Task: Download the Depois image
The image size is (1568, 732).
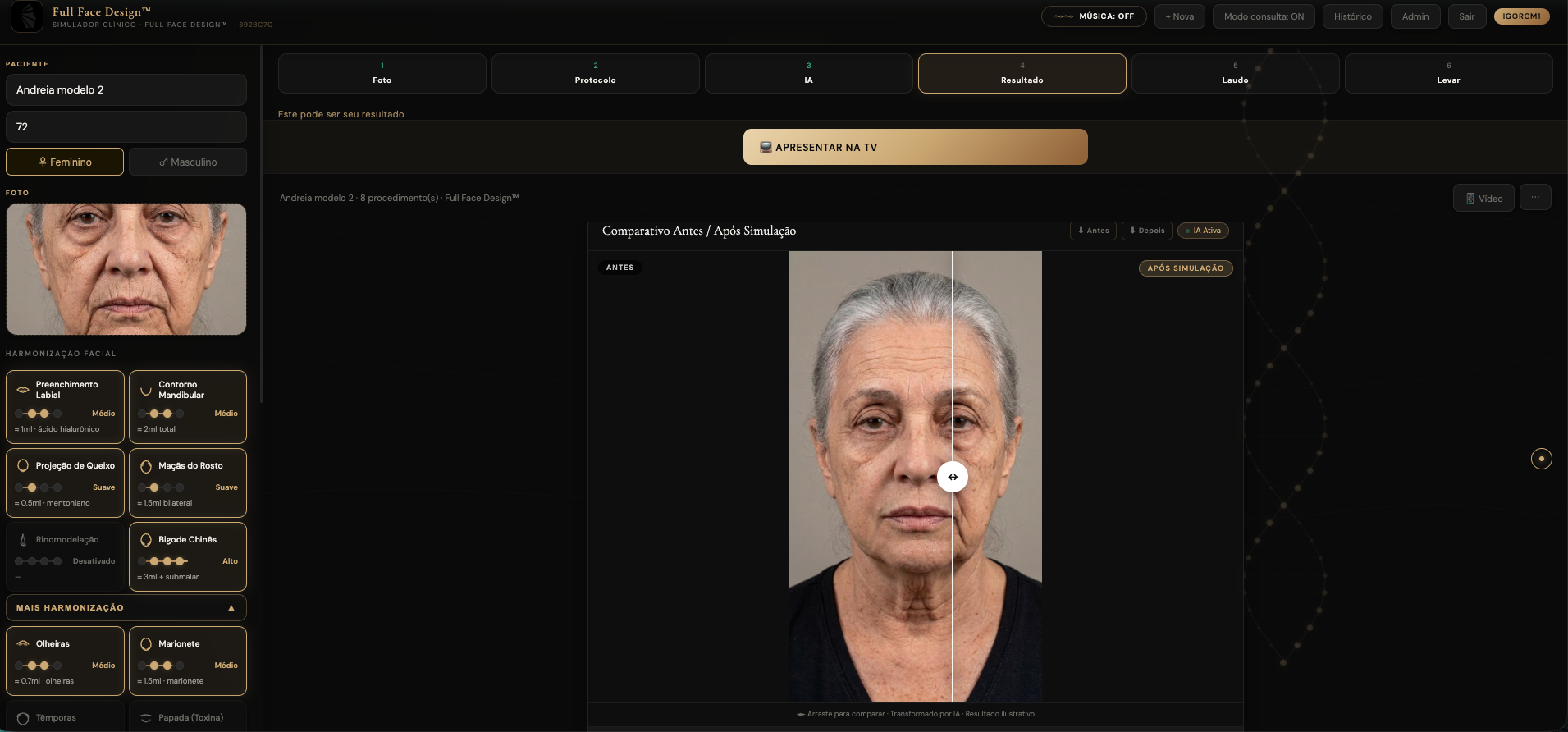Action: tap(1146, 231)
